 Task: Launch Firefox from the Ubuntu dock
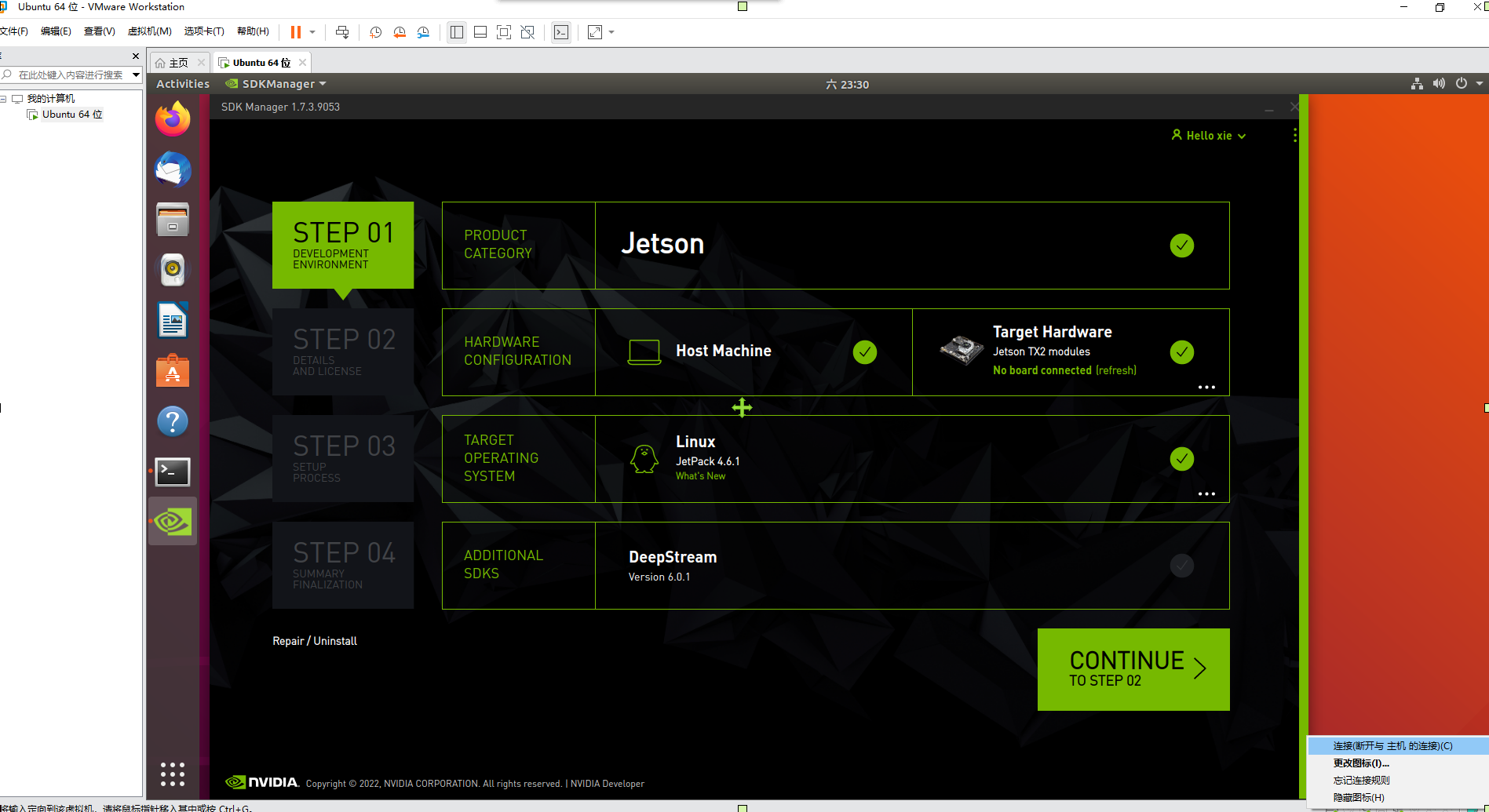click(x=172, y=118)
